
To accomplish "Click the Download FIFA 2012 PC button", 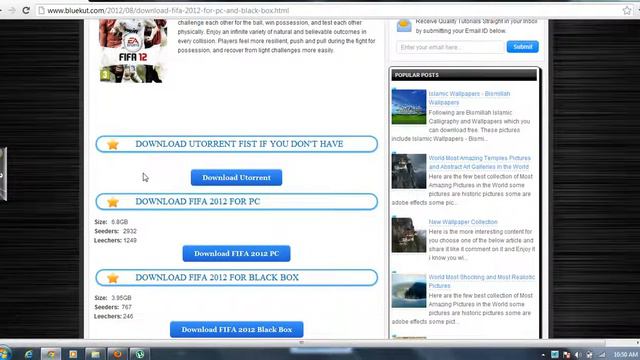I will [x=236, y=253].
